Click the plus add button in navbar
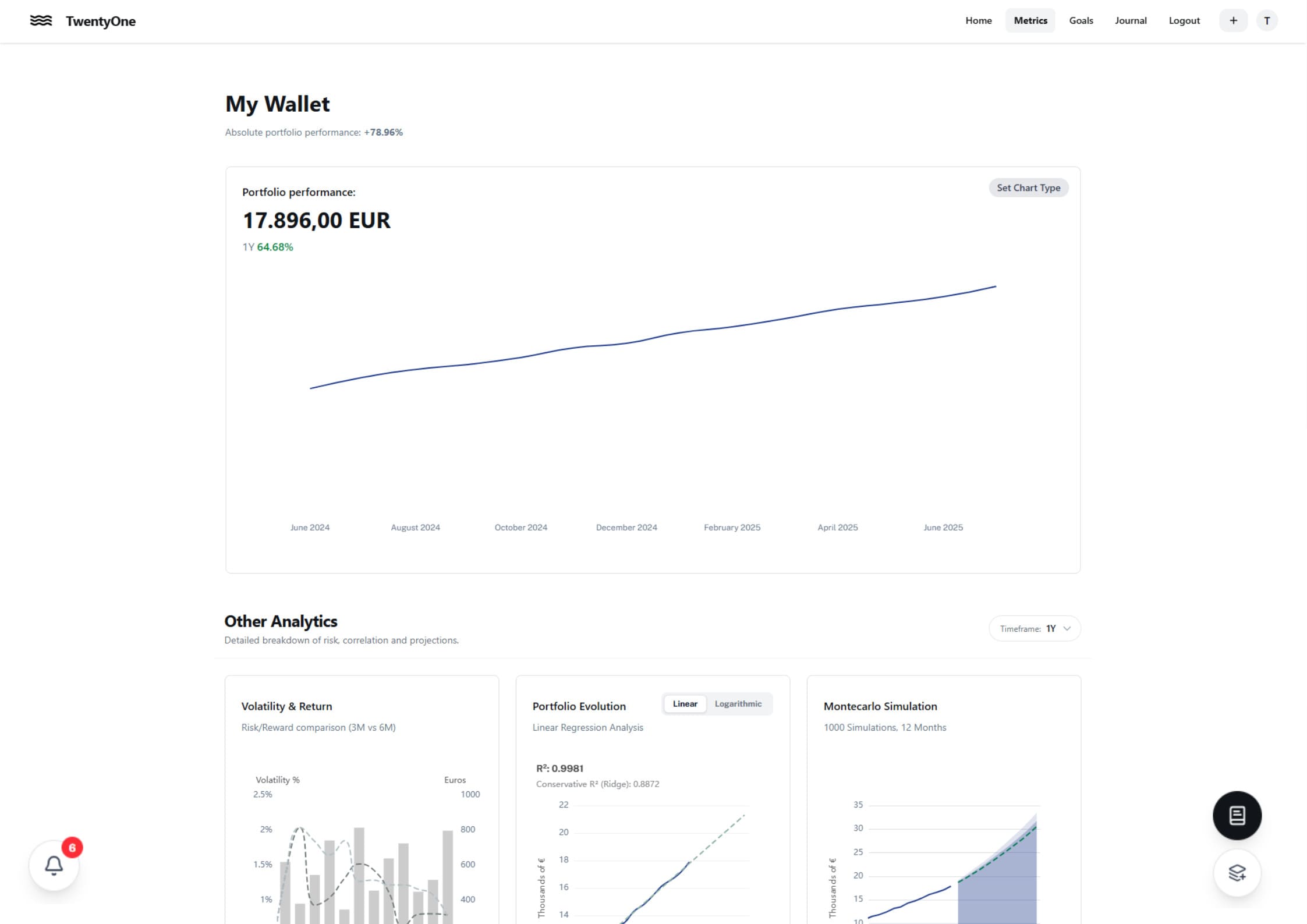Image resolution: width=1307 pixels, height=924 pixels. [1233, 21]
